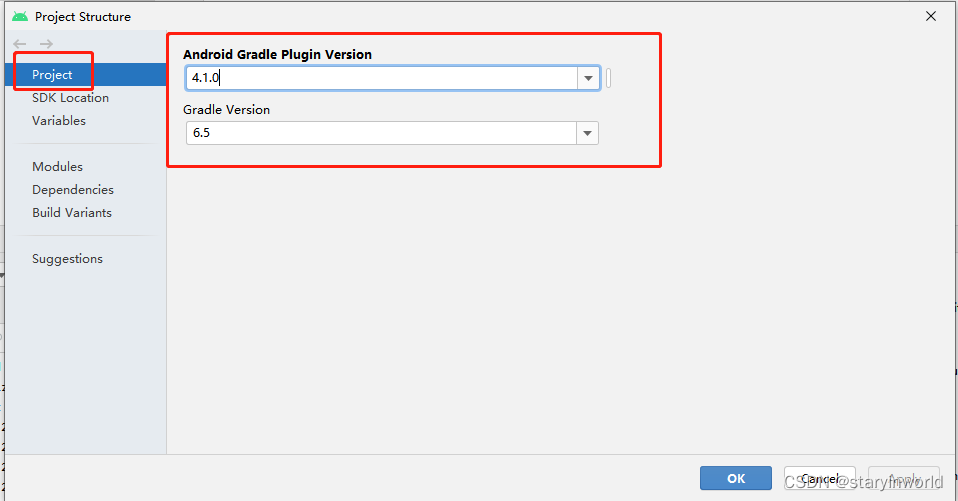The image size is (958, 501).
Task: Expand the Gradle Version dropdown
Action: tap(587, 133)
